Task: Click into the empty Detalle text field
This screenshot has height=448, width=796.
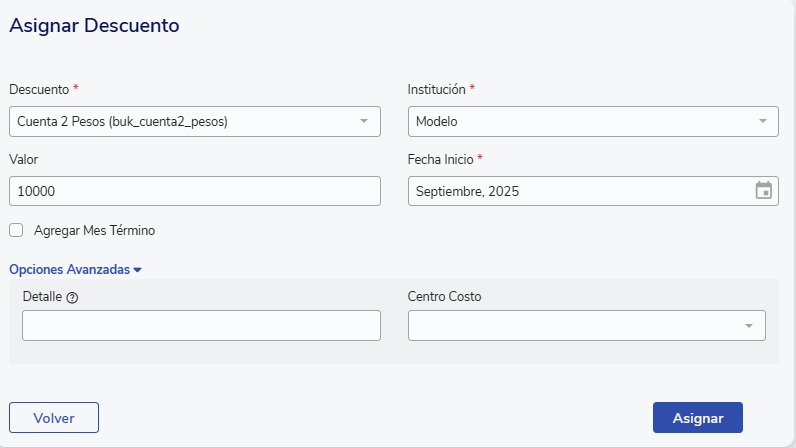Action: click(x=201, y=326)
